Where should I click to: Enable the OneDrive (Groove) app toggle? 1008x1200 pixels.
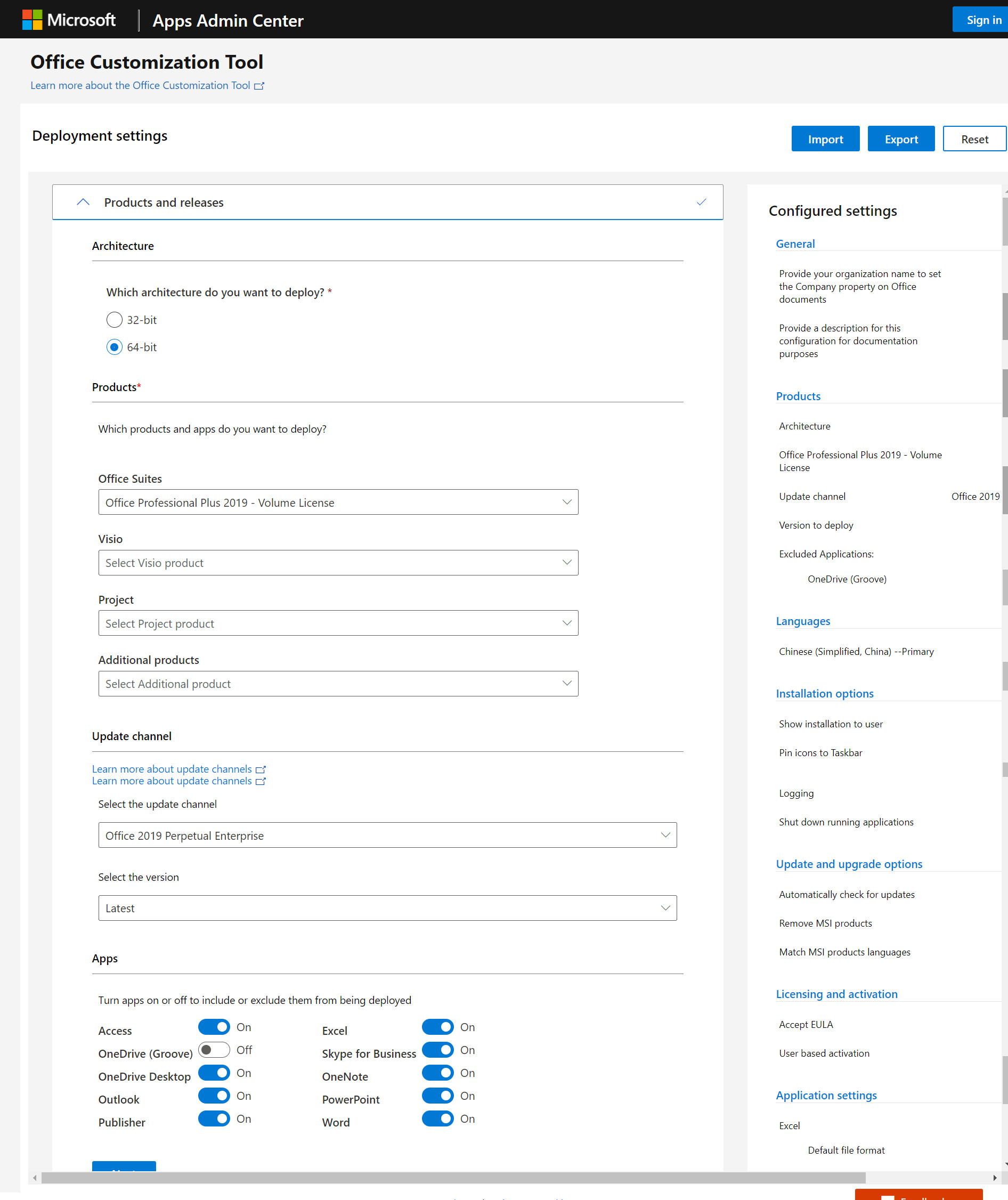[x=214, y=1050]
